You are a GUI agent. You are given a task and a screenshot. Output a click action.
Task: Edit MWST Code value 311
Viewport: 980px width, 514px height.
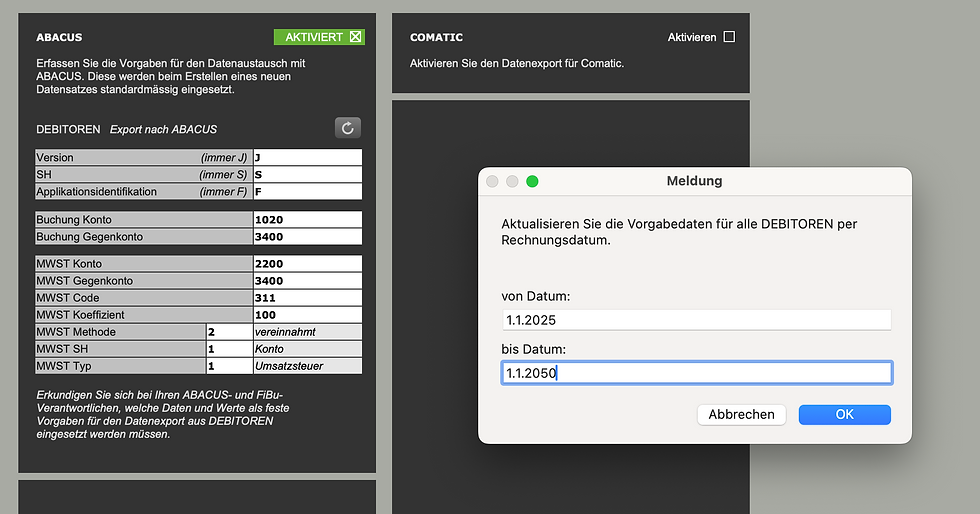pos(308,298)
